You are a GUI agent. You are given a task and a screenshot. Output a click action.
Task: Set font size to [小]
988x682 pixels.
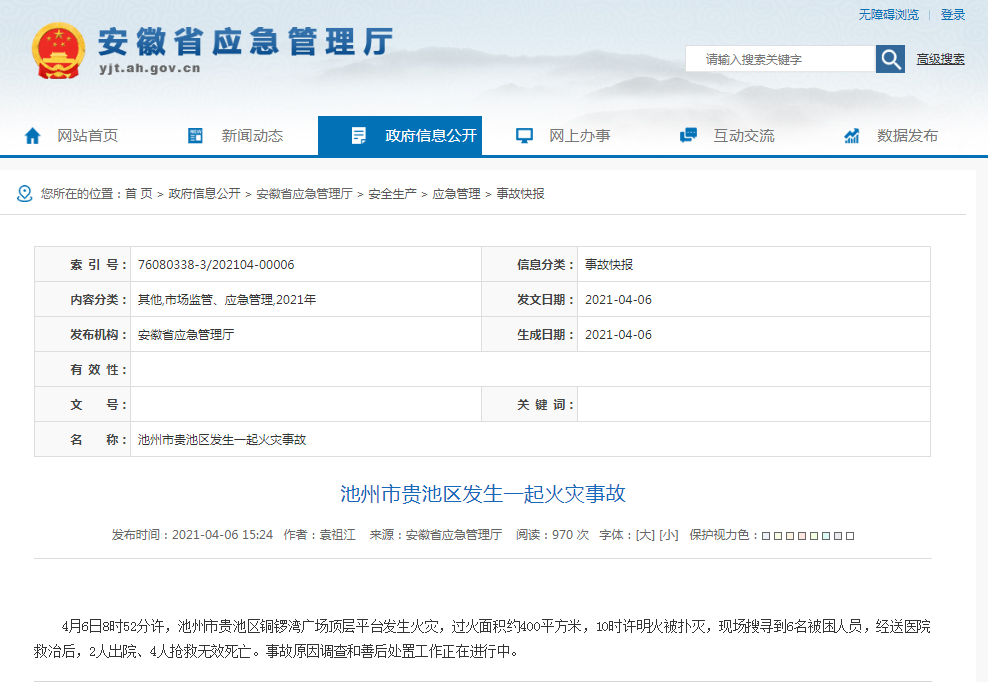tap(669, 535)
